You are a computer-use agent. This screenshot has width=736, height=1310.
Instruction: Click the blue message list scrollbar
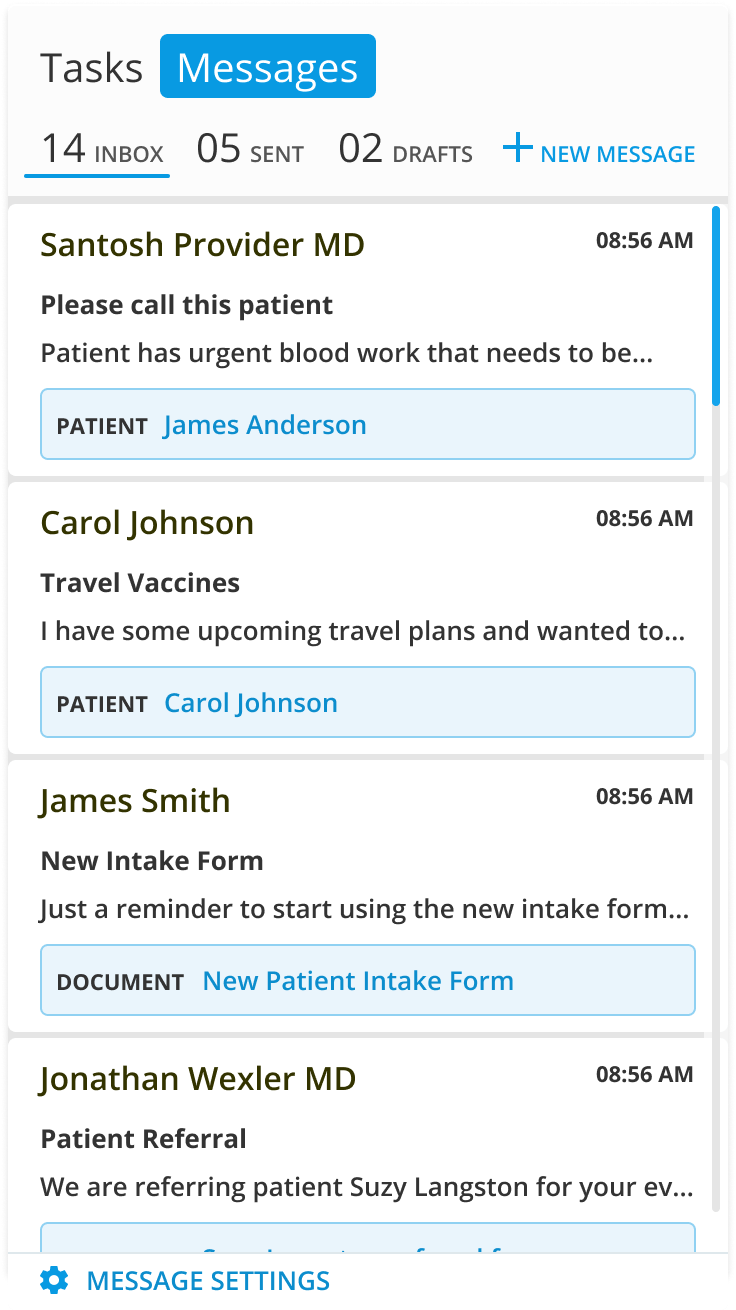(x=716, y=305)
